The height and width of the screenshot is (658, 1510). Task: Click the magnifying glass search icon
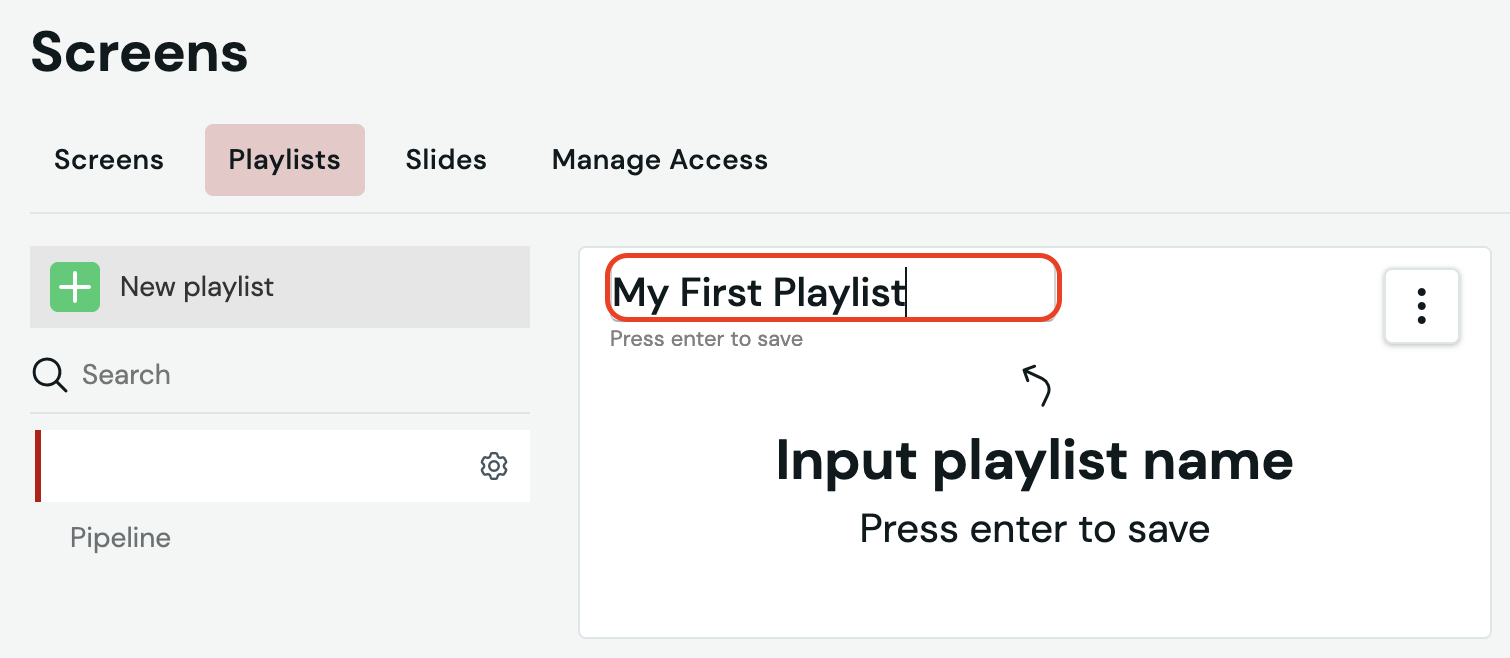coord(50,375)
